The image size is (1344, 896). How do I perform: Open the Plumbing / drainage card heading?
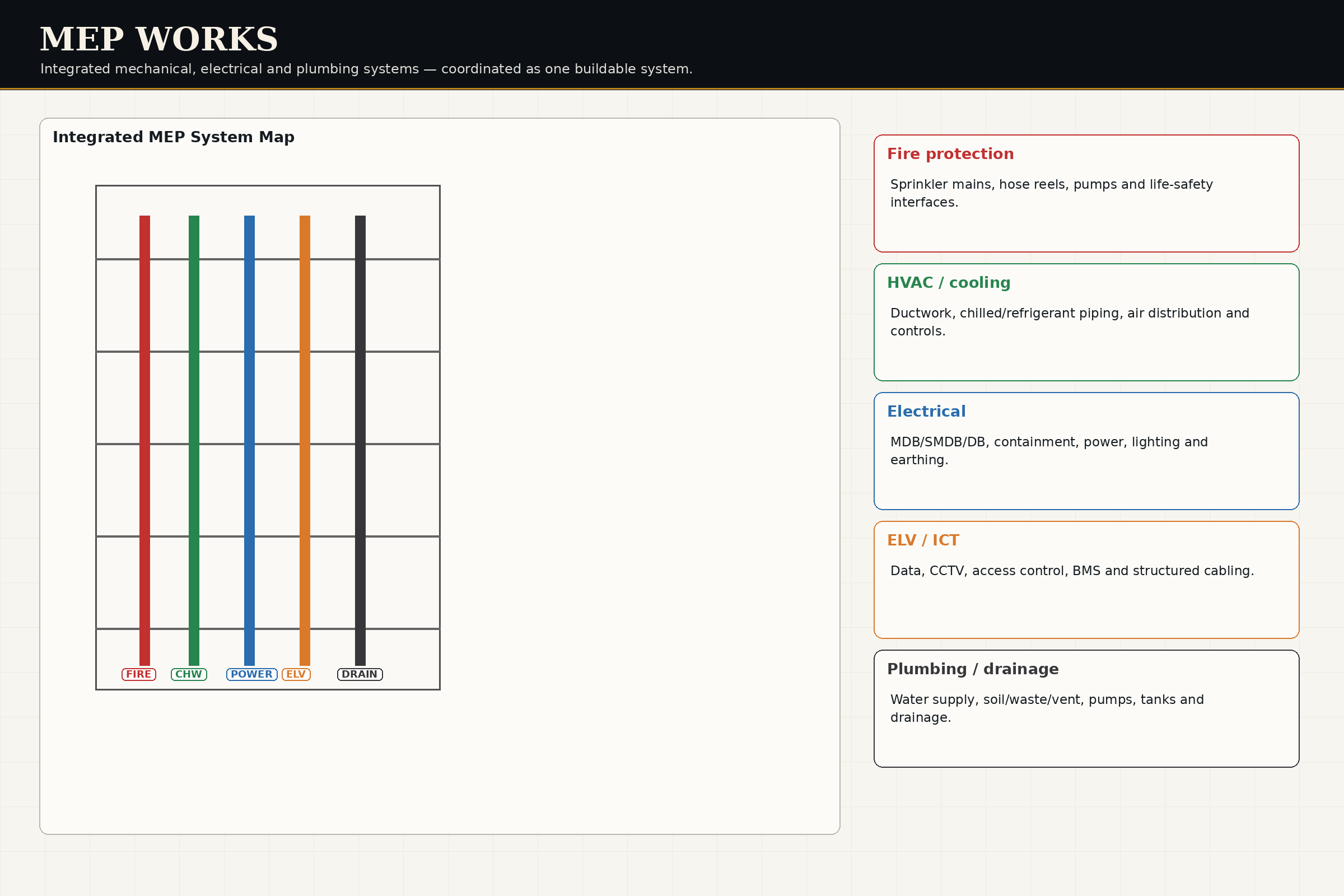(973, 669)
